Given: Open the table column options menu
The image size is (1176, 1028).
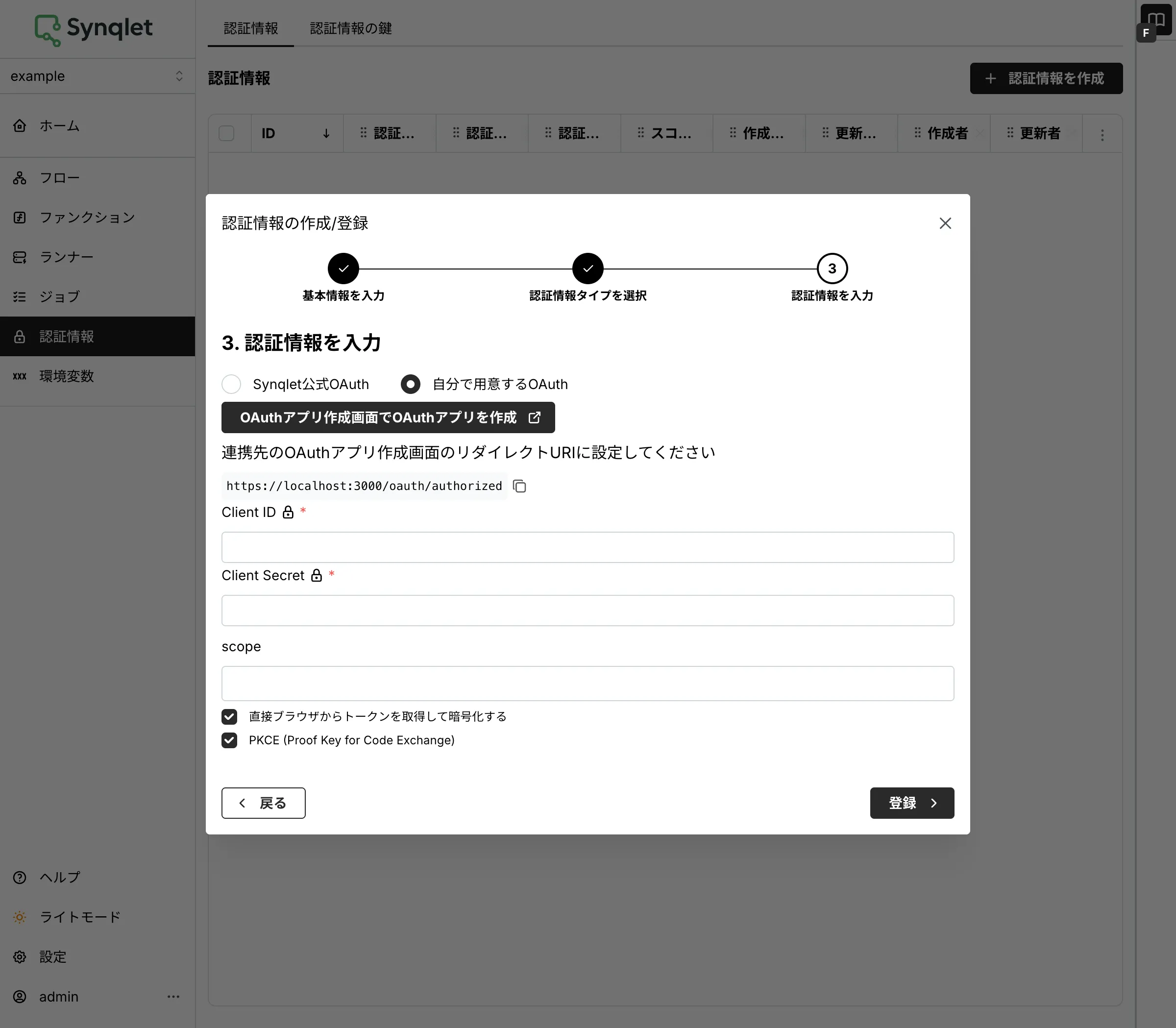Looking at the screenshot, I should [x=1102, y=135].
